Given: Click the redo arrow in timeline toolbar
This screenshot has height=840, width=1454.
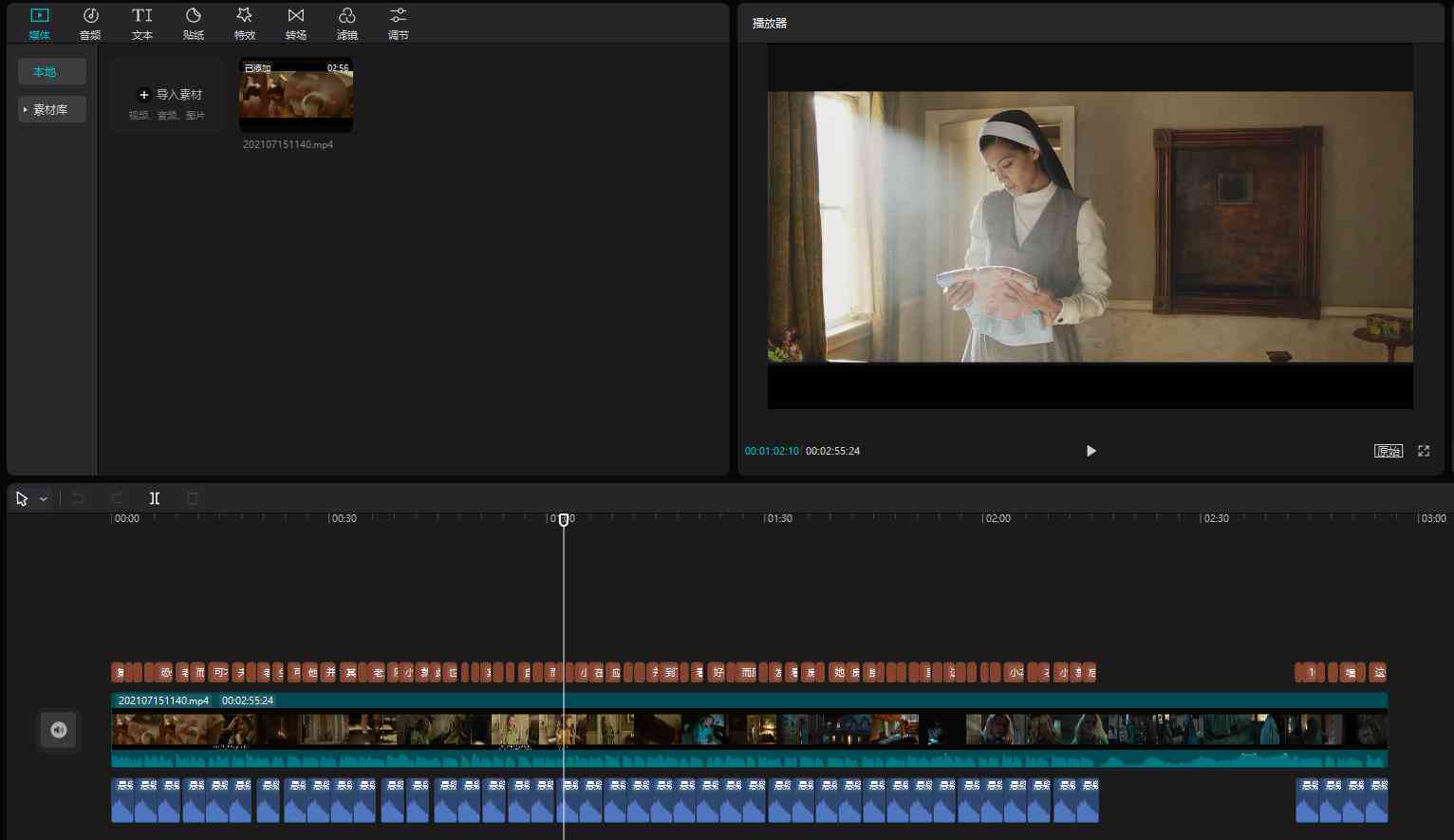Looking at the screenshot, I should [x=117, y=498].
